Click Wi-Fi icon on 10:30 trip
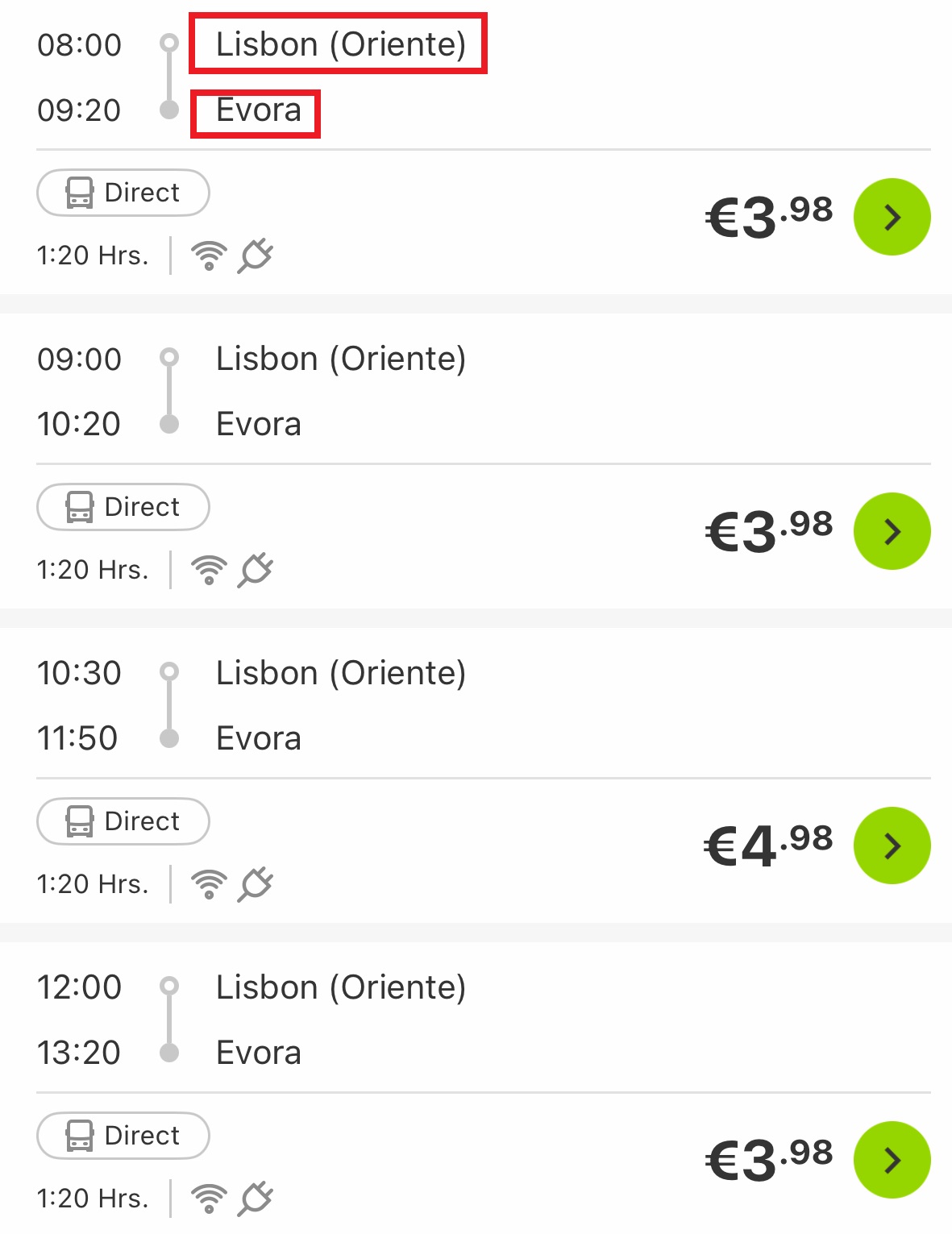Viewport: 952px width, 1234px height. pyautogui.click(x=209, y=884)
